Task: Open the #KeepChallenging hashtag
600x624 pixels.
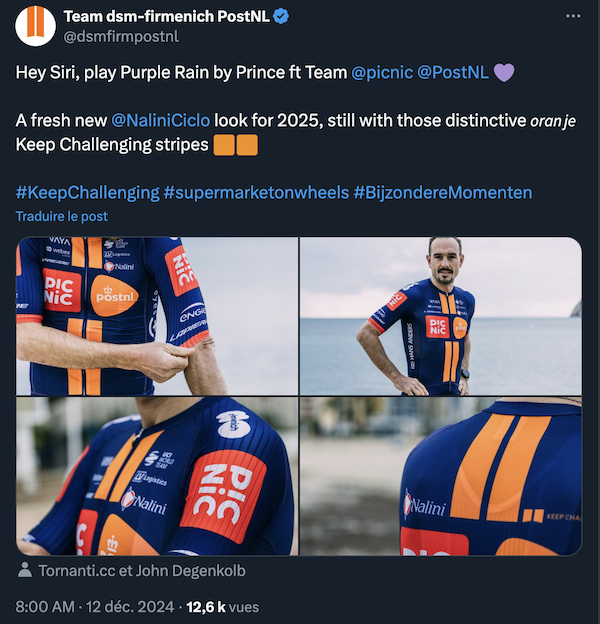Action: 87,192
